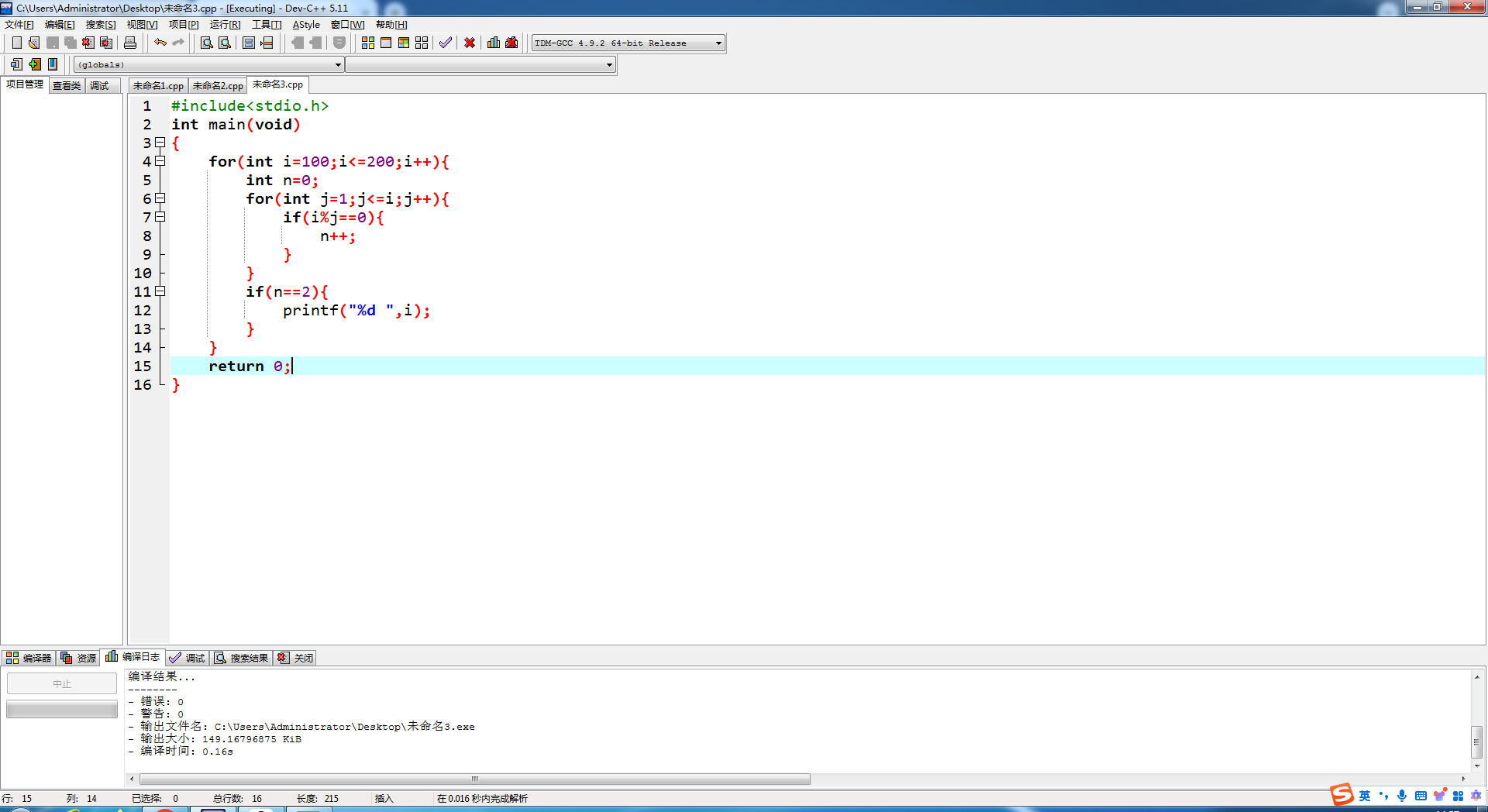This screenshot has width=1488, height=812.
Task: Create a new source file via toolbar icon
Action: 16,43
